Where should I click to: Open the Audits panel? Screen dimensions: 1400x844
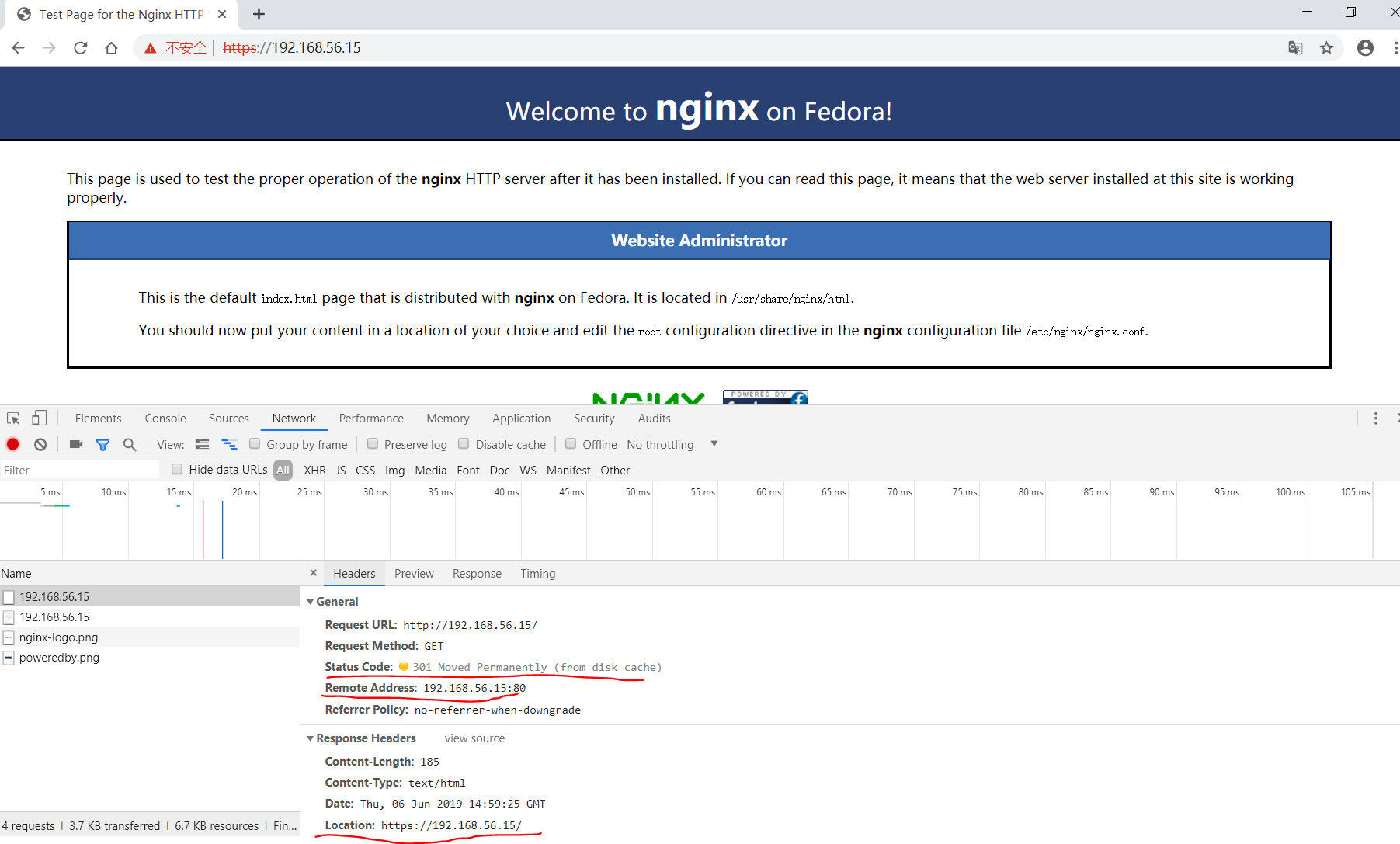click(655, 419)
